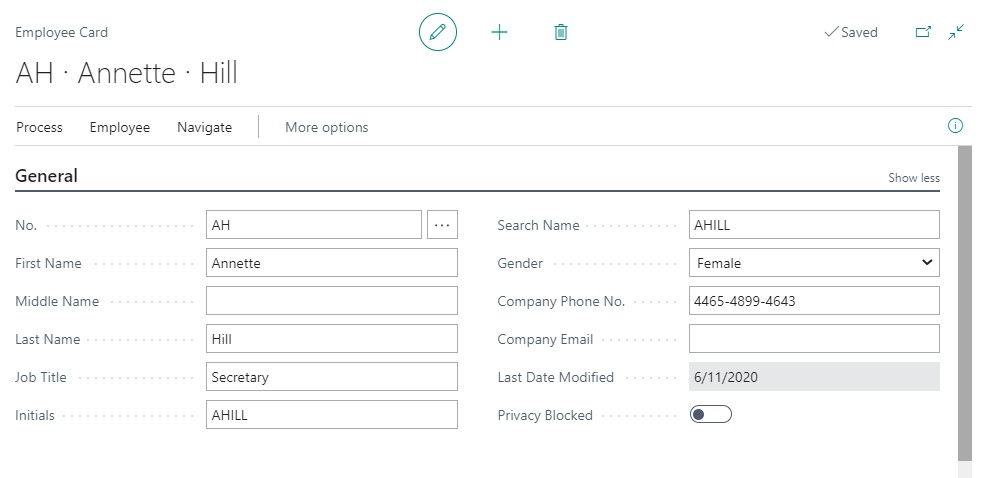Collapse page with inward arrows icon

[956, 32]
